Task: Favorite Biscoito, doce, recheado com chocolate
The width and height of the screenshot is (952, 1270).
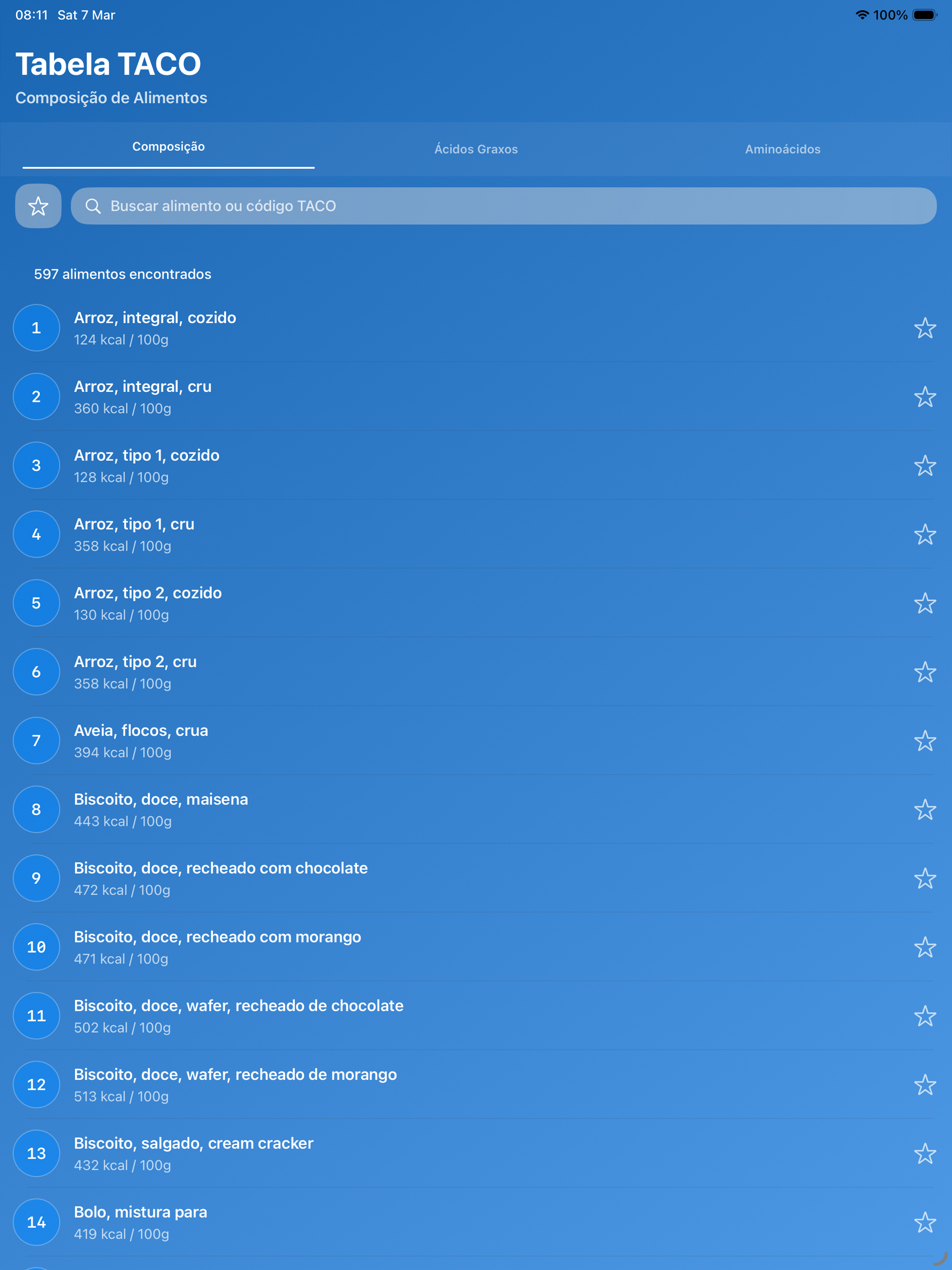Action: 925,879
